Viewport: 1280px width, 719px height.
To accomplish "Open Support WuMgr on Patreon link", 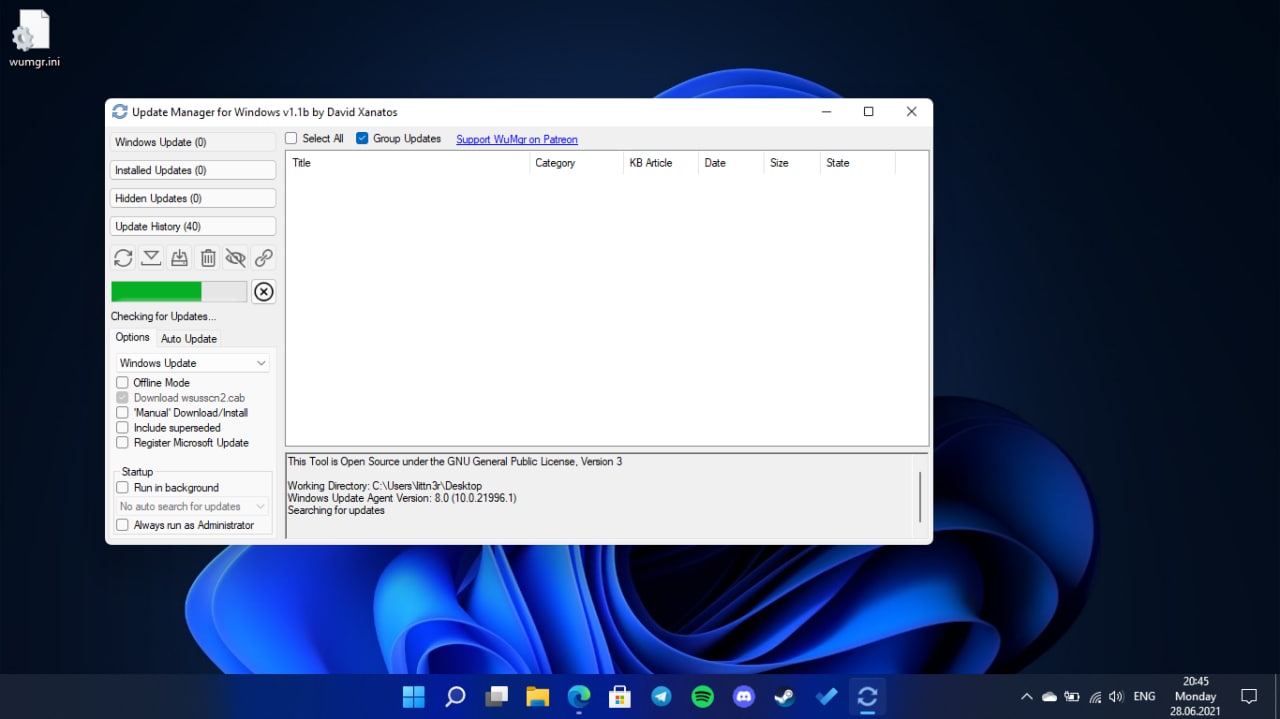I will click(x=517, y=139).
